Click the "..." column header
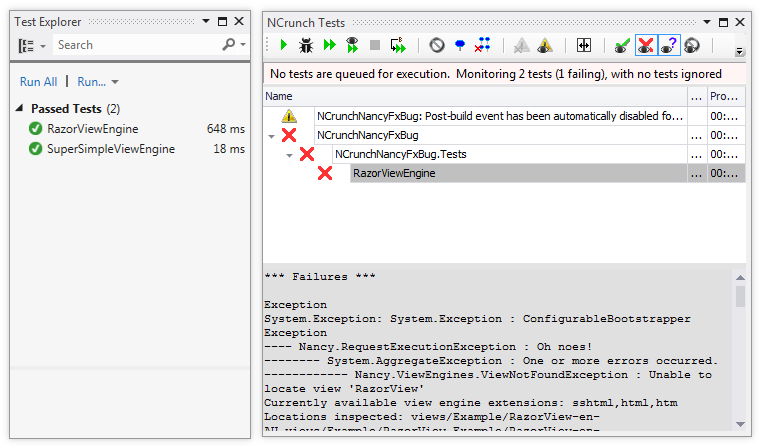Screen dimensions: 764x448 (x=697, y=97)
